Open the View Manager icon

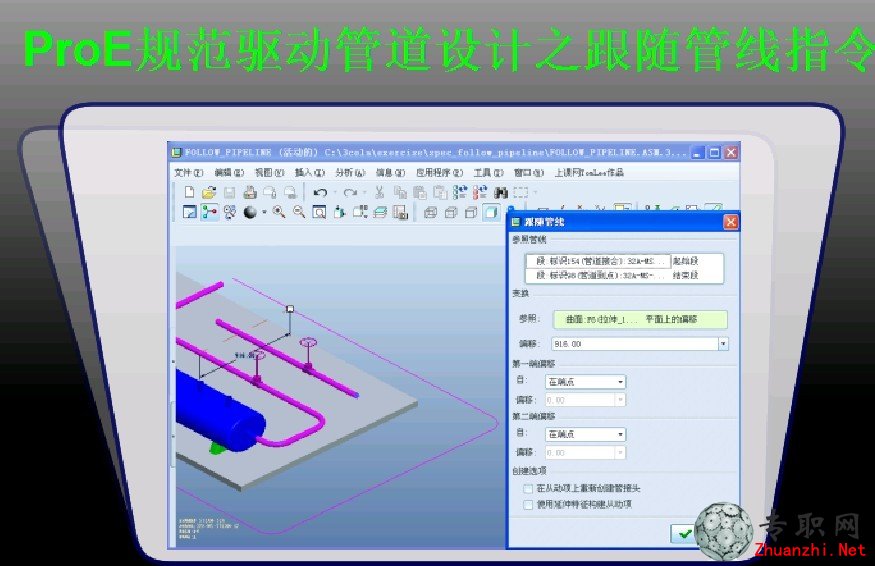point(400,212)
